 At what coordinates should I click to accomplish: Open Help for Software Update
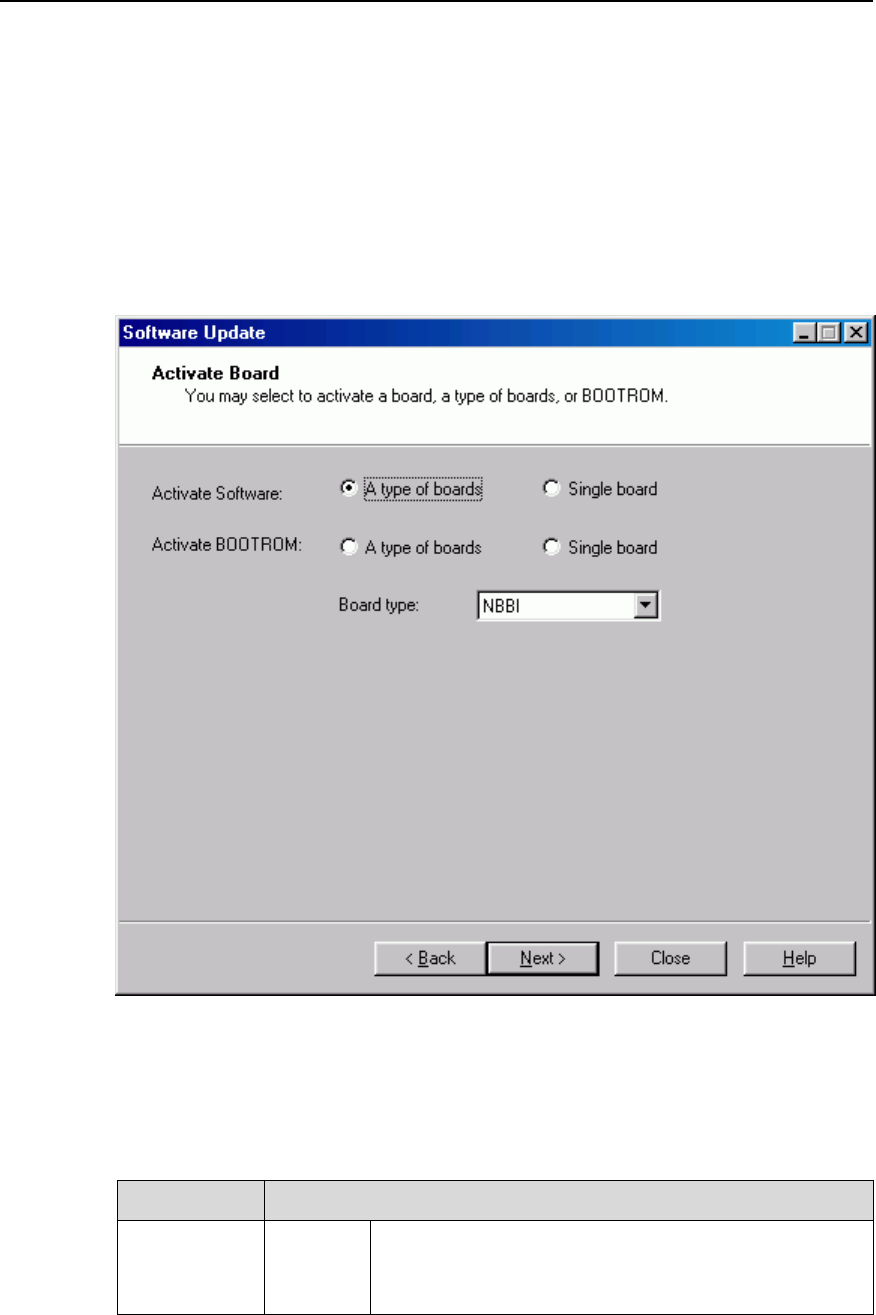(x=799, y=958)
